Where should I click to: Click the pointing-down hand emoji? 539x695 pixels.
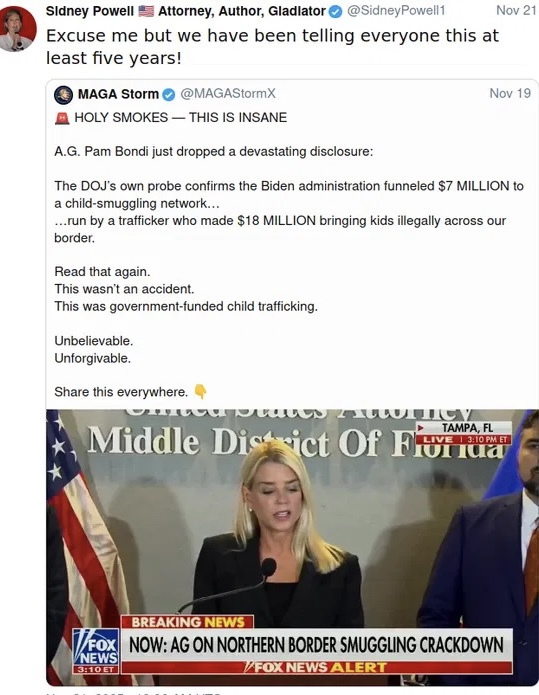click(200, 391)
